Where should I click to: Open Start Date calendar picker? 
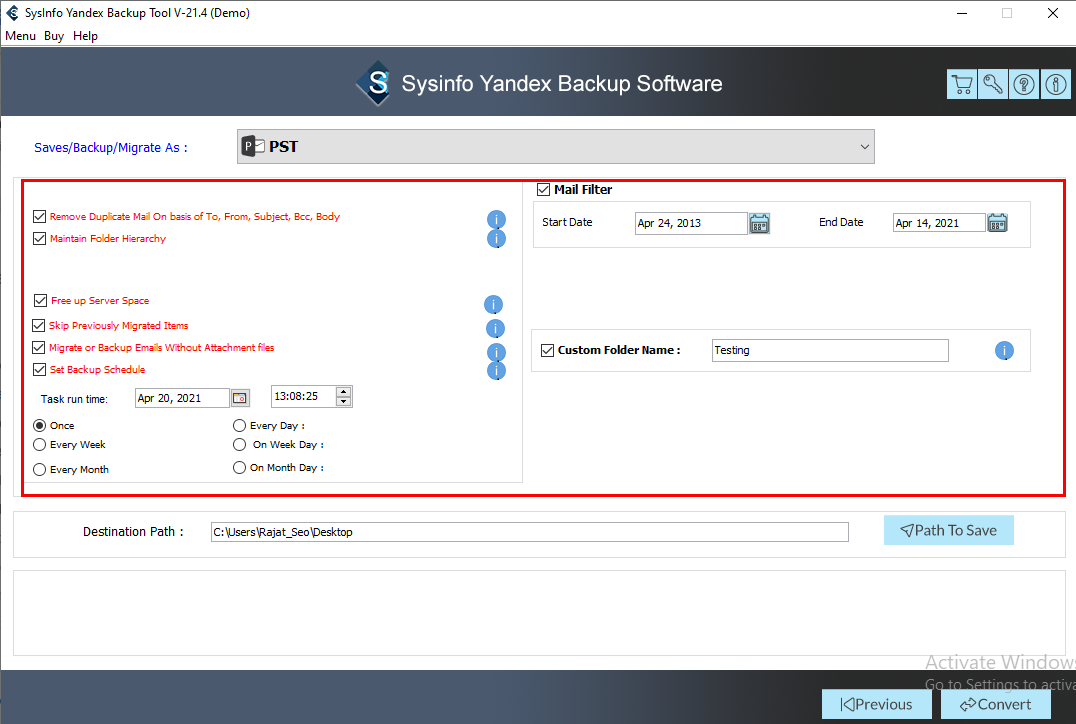click(x=759, y=223)
